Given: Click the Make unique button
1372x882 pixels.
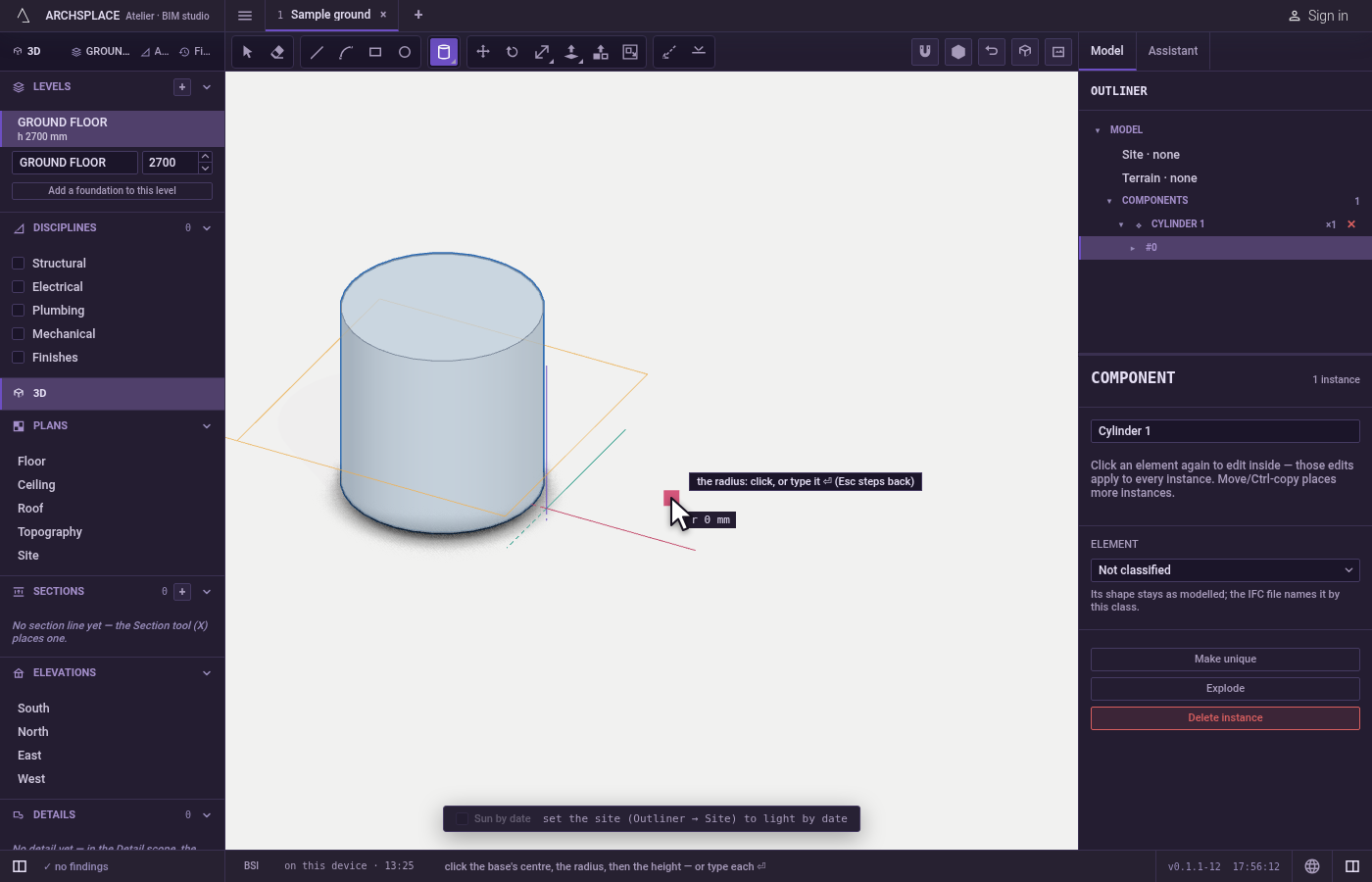Looking at the screenshot, I should pyautogui.click(x=1225, y=660).
